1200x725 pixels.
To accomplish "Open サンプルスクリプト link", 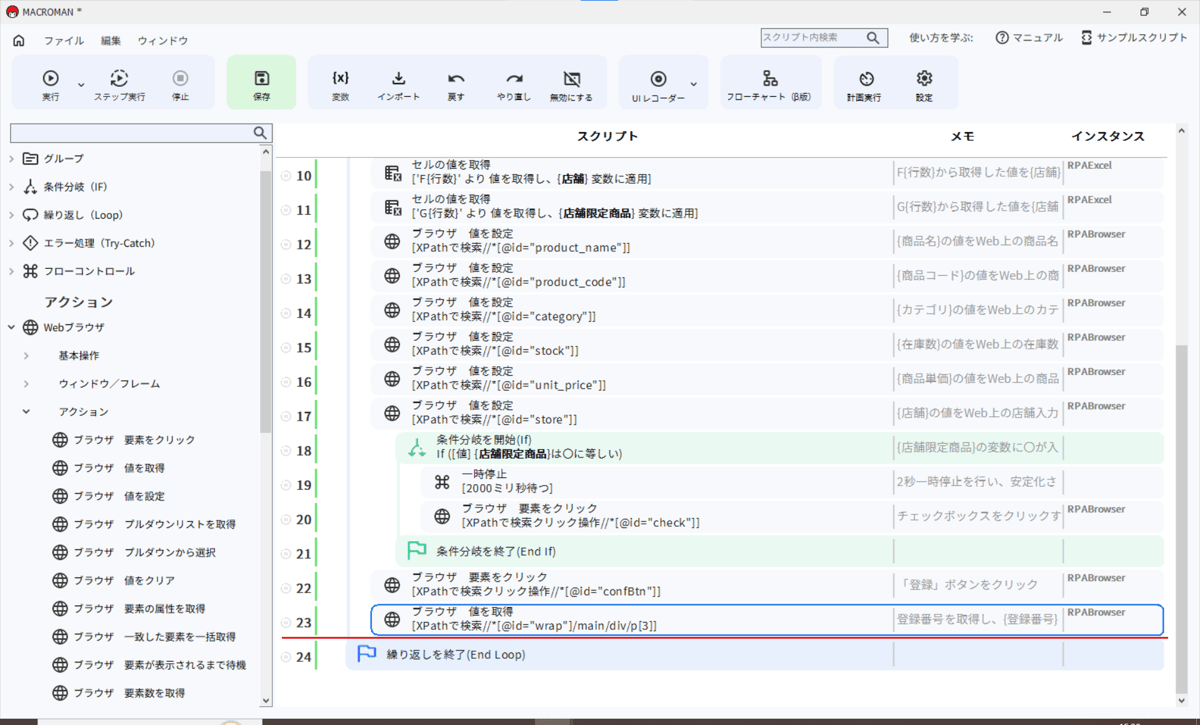I will click(1134, 37).
